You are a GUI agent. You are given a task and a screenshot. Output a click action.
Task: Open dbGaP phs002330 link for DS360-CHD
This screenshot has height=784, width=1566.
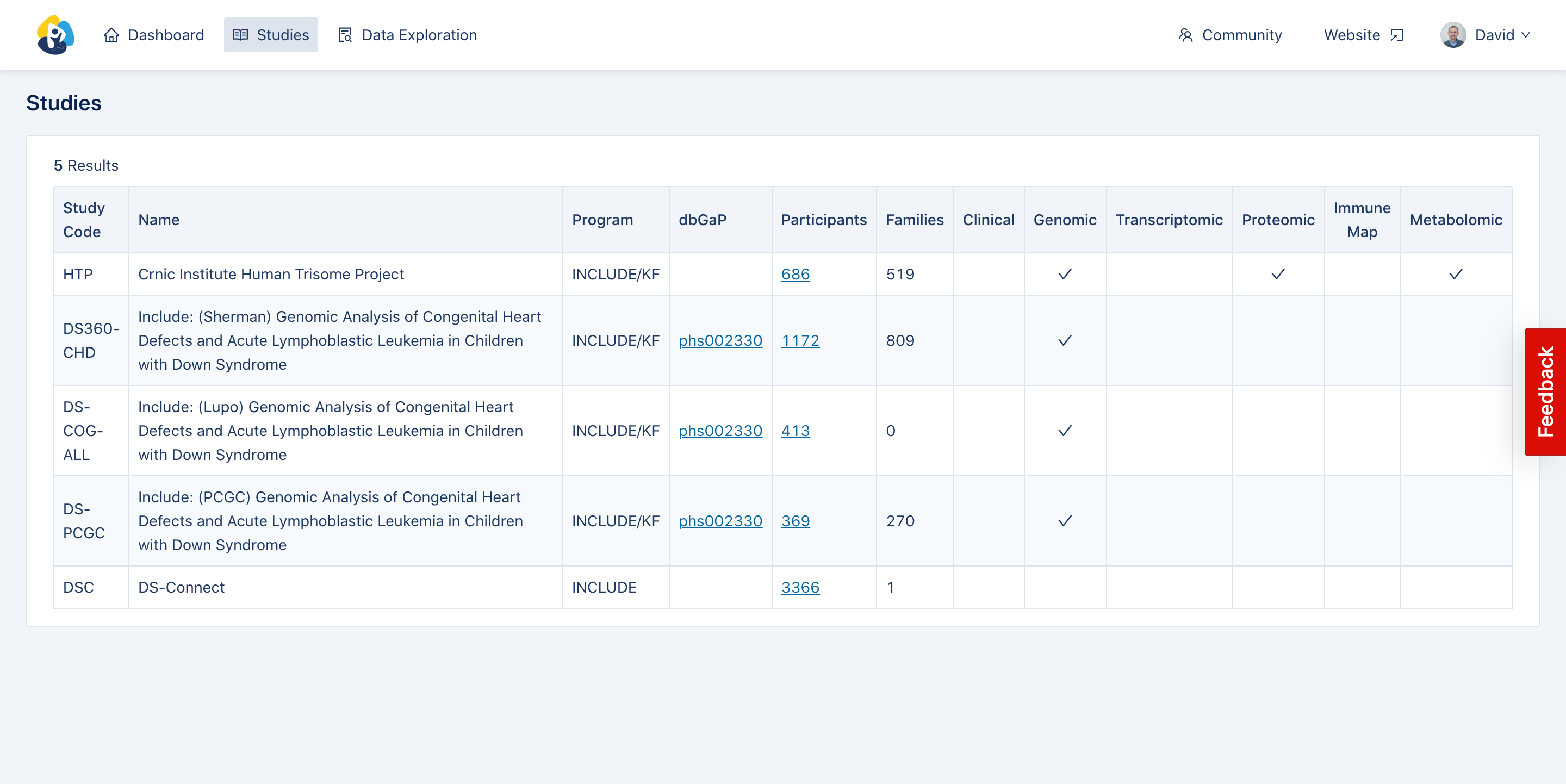click(720, 340)
